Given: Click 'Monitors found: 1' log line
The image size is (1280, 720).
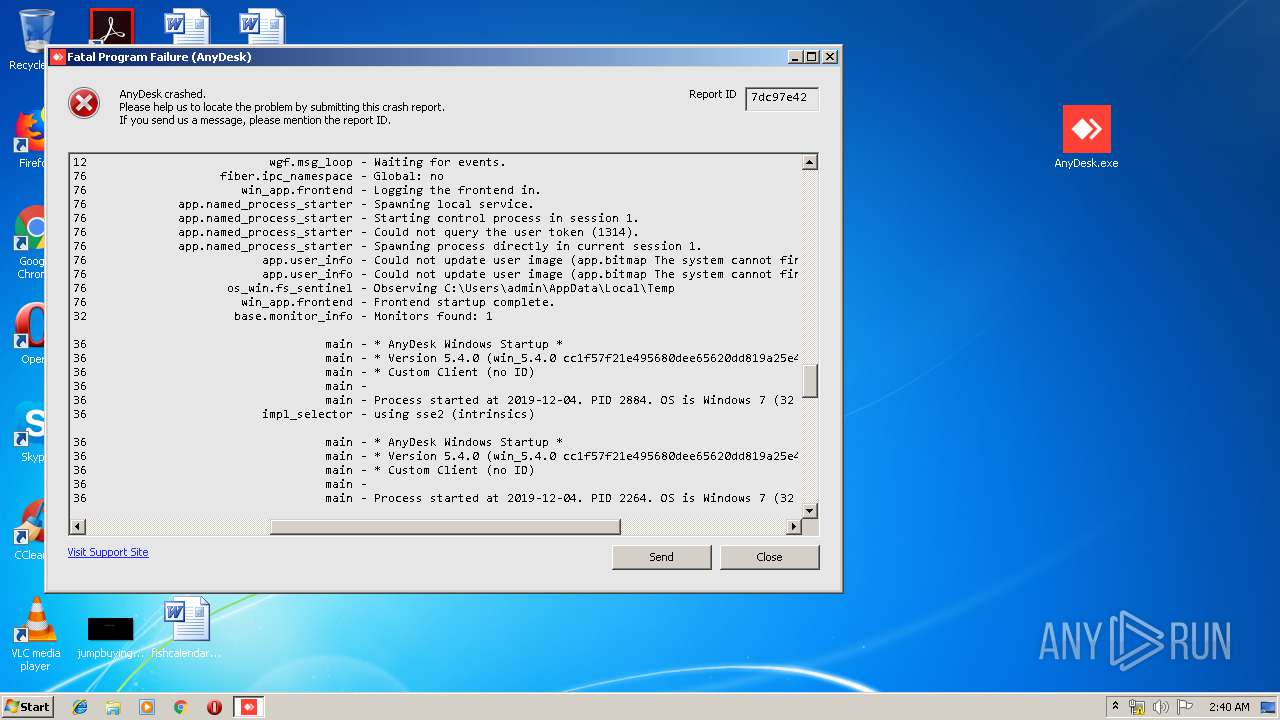Looking at the screenshot, I should (x=435, y=316).
